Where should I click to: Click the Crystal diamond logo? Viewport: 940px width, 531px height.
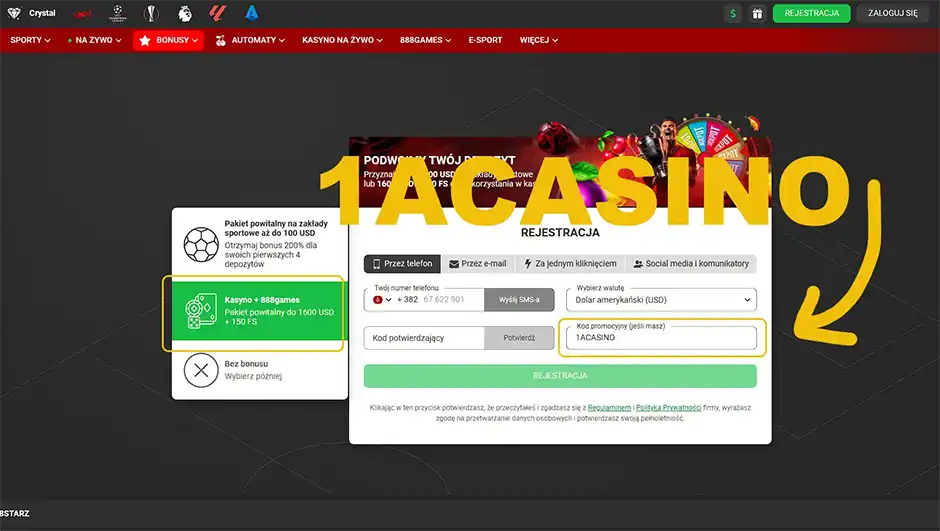14,13
